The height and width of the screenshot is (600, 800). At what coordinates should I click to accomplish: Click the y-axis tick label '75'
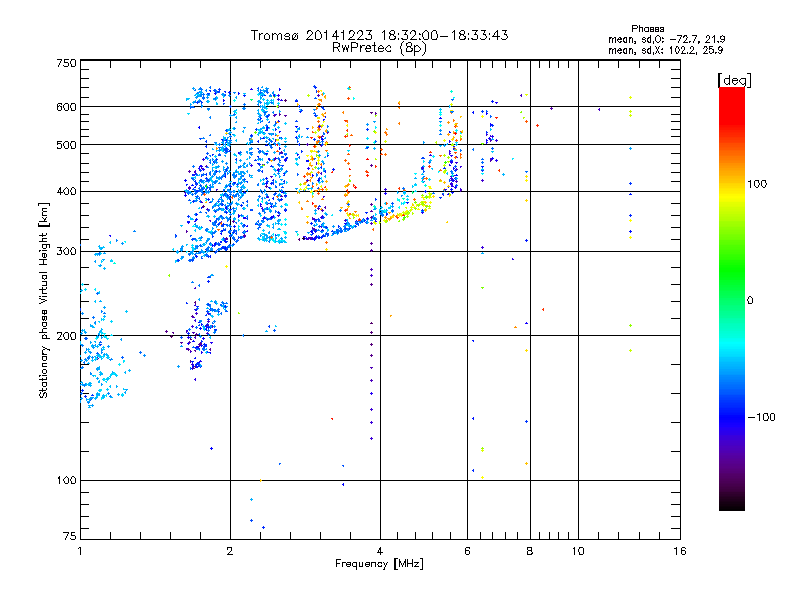[x=70, y=536]
